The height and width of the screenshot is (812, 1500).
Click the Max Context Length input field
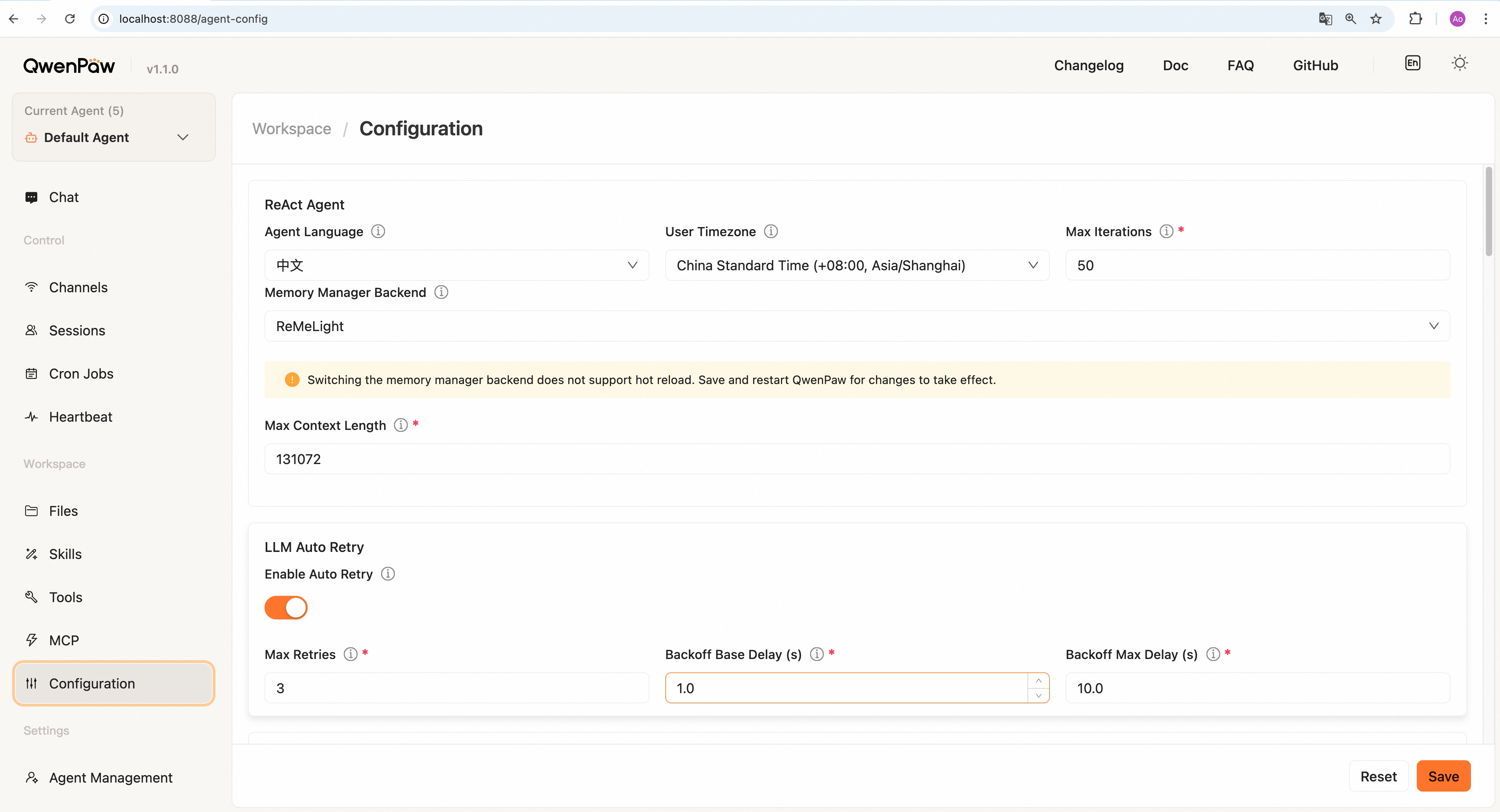[857, 459]
